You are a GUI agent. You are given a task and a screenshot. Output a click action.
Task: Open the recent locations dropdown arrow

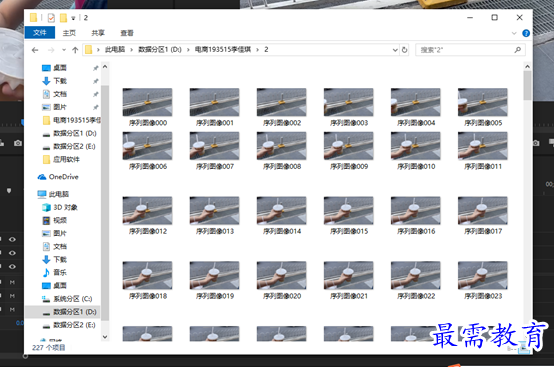point(64,50)
